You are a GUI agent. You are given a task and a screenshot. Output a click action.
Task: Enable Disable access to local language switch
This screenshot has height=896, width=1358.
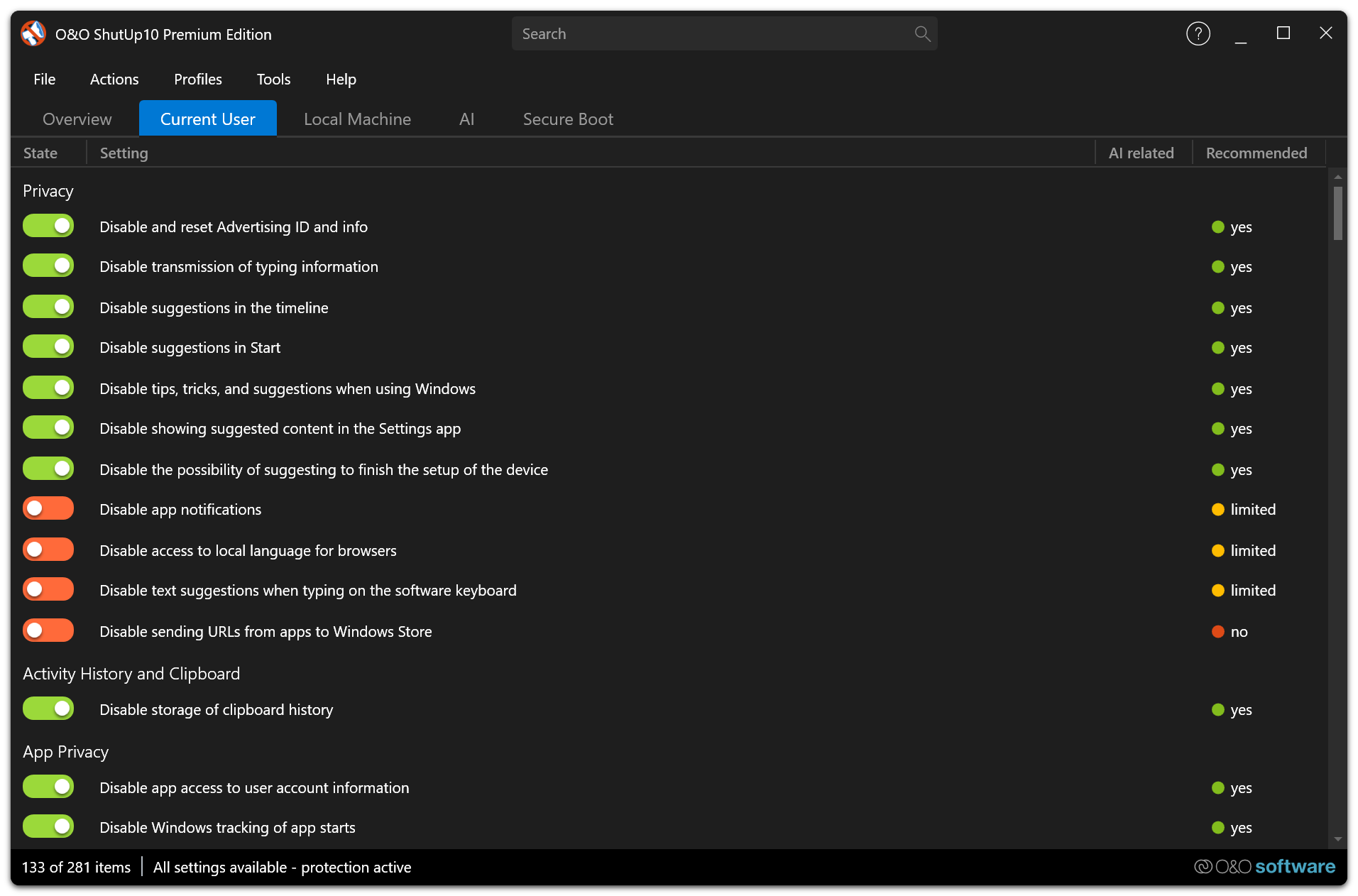pyautogui.click(x=48, y=550)
